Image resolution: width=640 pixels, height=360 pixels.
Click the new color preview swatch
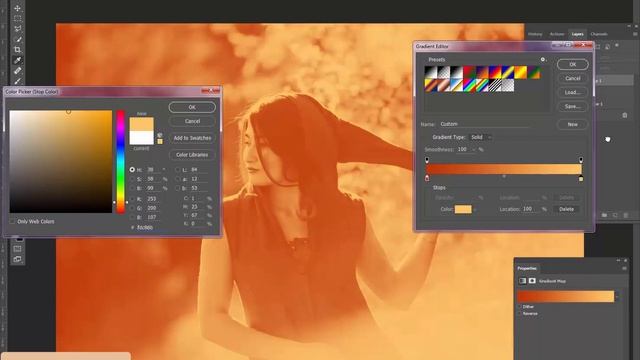pyautogui.click(x=142, y=124)
